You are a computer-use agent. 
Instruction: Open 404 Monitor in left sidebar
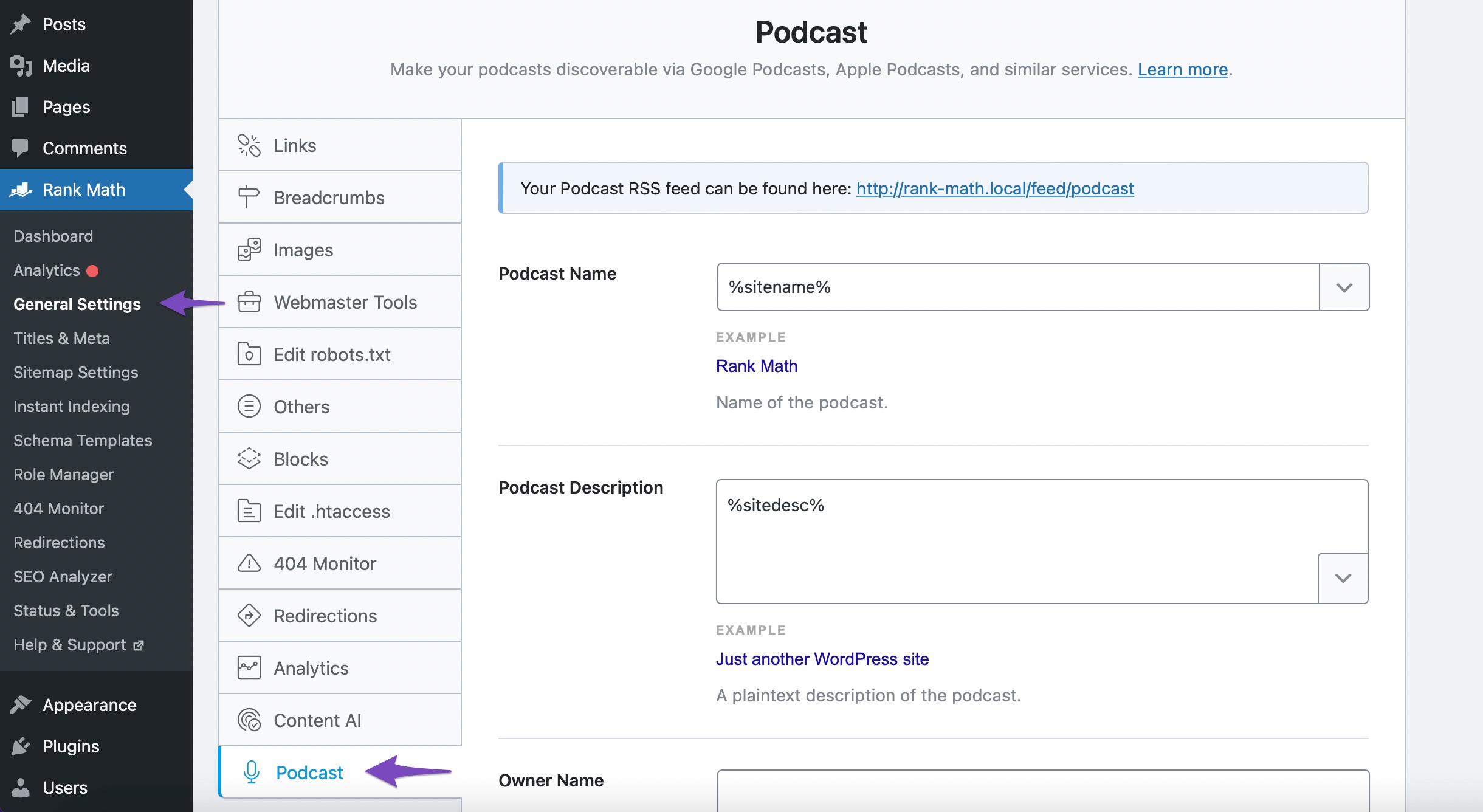[x=58, y=509]
